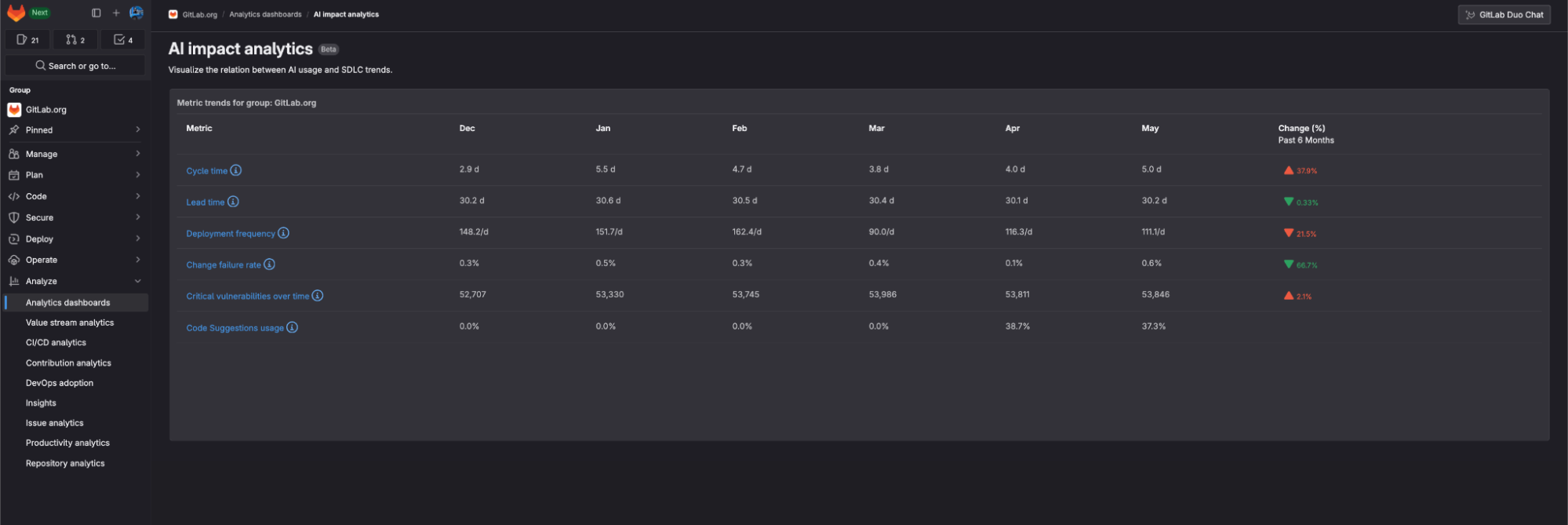
Task: Click the GitLab.org breadcrumb group icon
Action: pyautogui.click(x=173, y=14)
